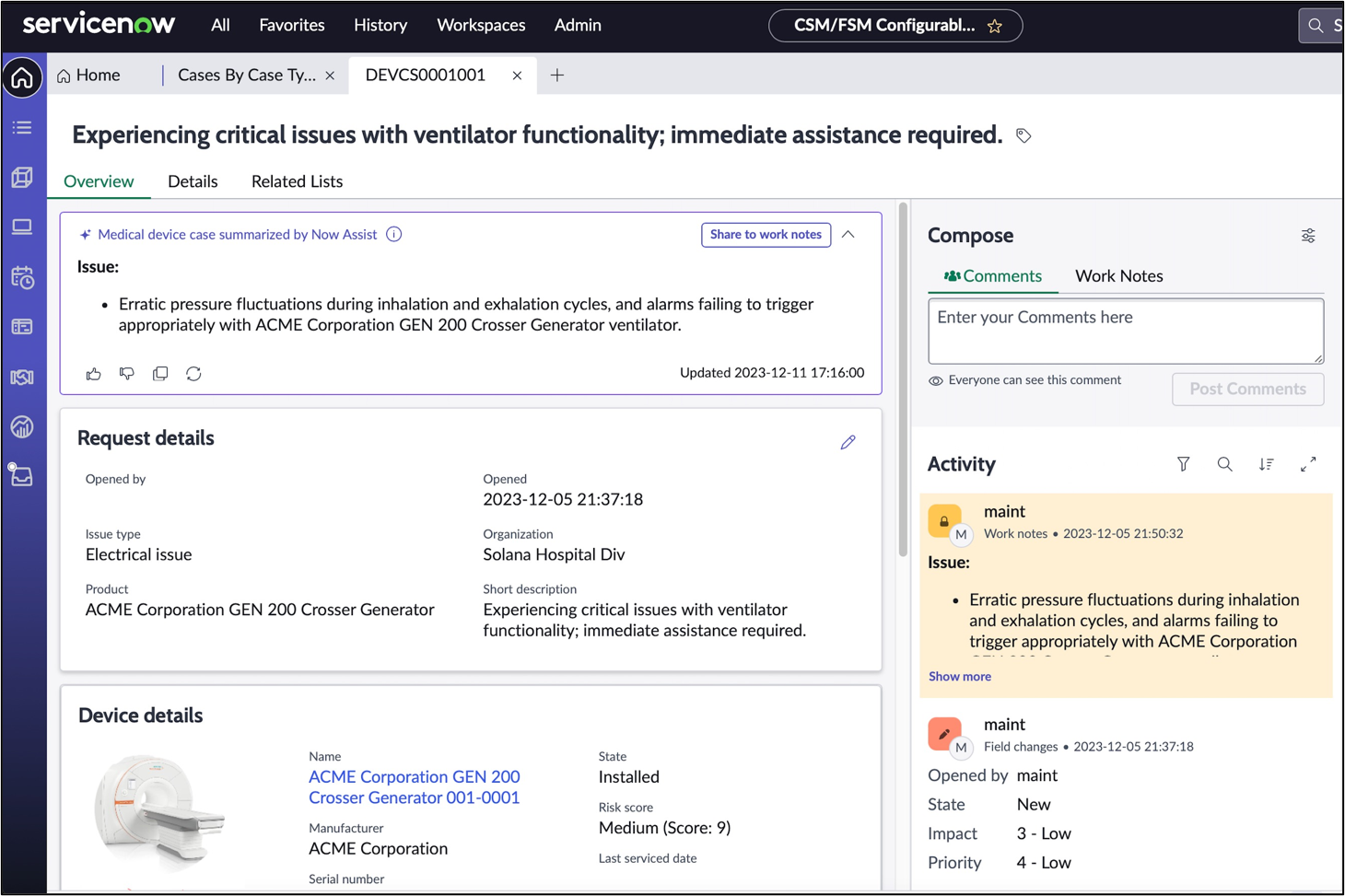Viewport: 1345px width, 896px height.
Task: Click the main panel vertical scrollbar
Action: coord(904,379)
